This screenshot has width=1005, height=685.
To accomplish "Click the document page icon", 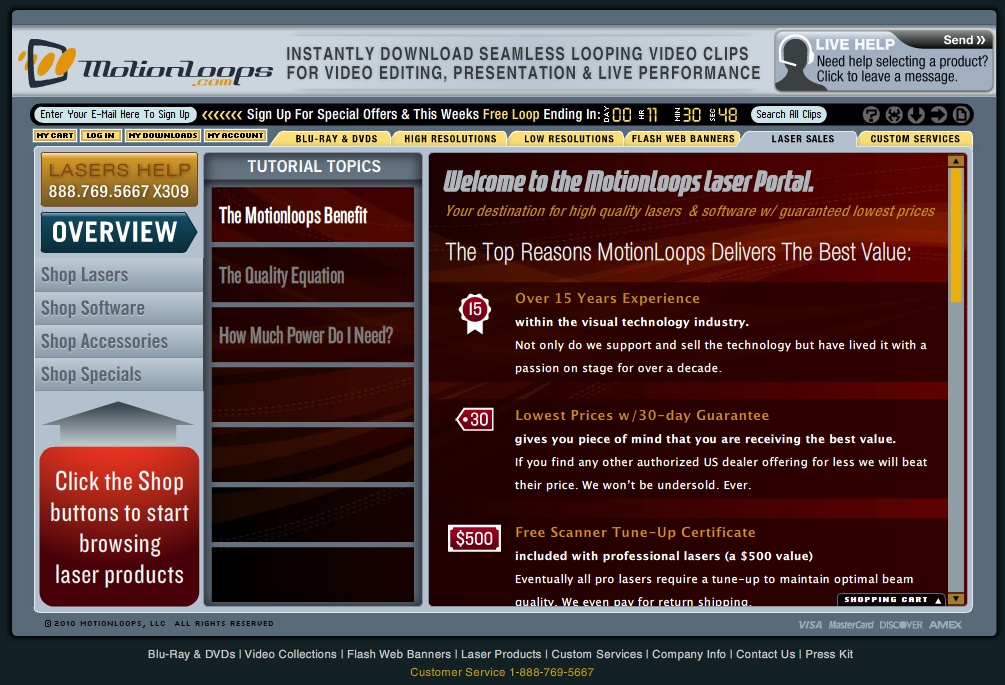I will pos(961,115).
